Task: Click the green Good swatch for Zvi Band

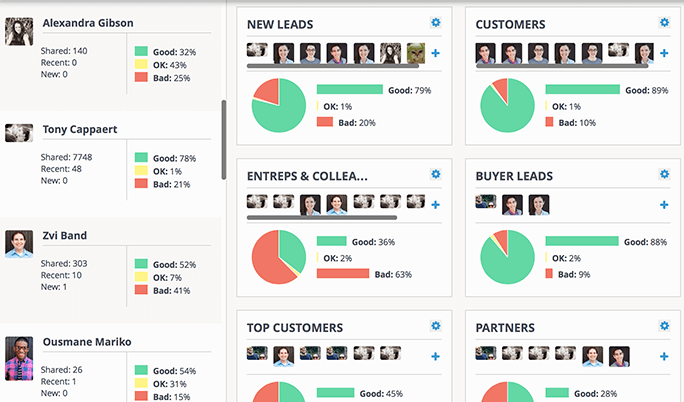Action: (141, 264)
